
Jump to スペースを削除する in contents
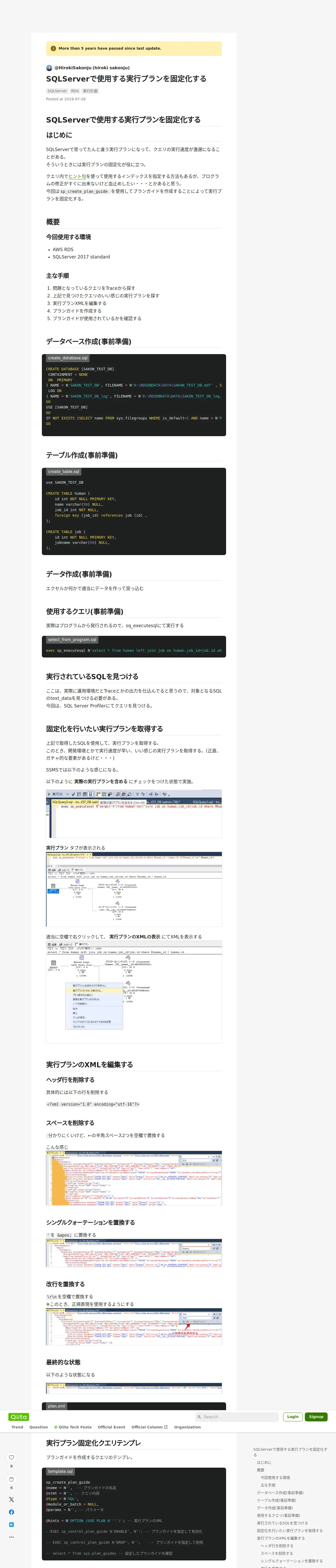coord(277,1553)
